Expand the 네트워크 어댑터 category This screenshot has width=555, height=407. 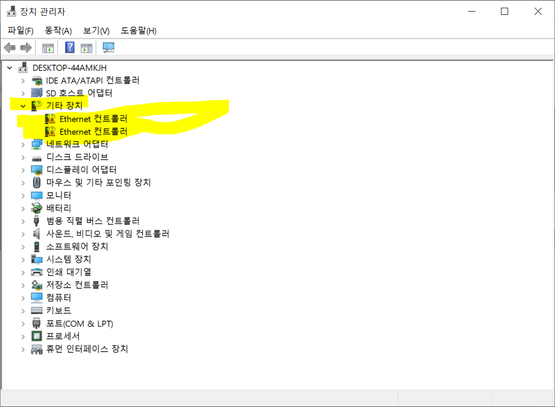click(x=23, y=144)
